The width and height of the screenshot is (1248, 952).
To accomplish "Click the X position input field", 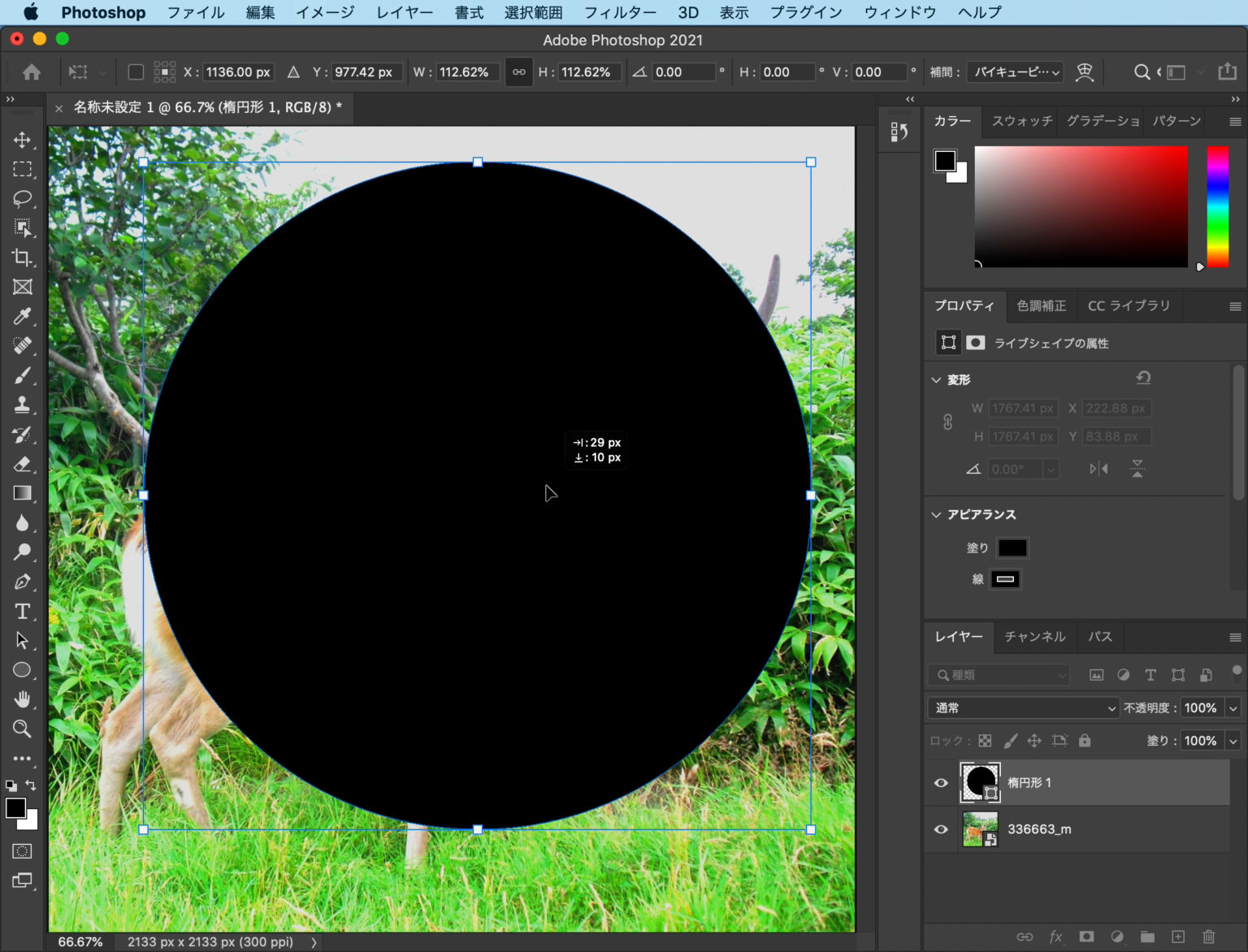I will pyautogui.click(x=237, y=72).
